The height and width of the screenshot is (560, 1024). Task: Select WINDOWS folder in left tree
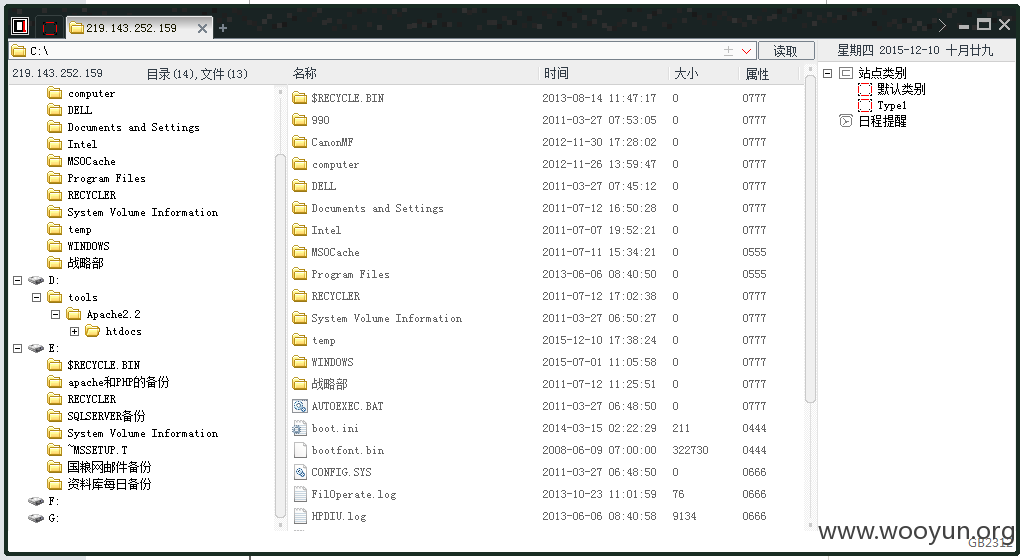click(x=88, y=246)
